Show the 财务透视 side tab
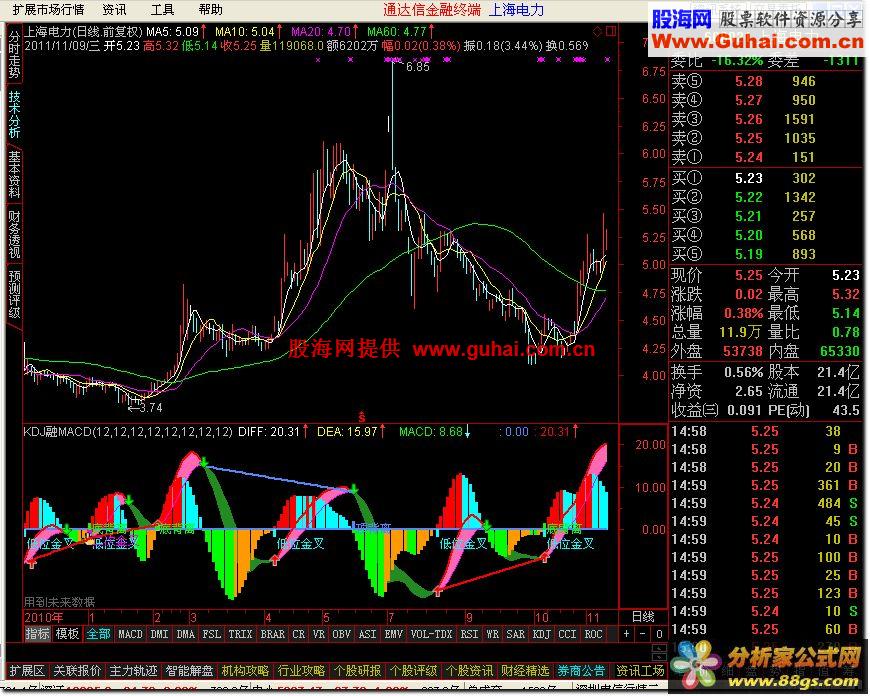This screenshot has width=870, height=696. tap(14, 235)
